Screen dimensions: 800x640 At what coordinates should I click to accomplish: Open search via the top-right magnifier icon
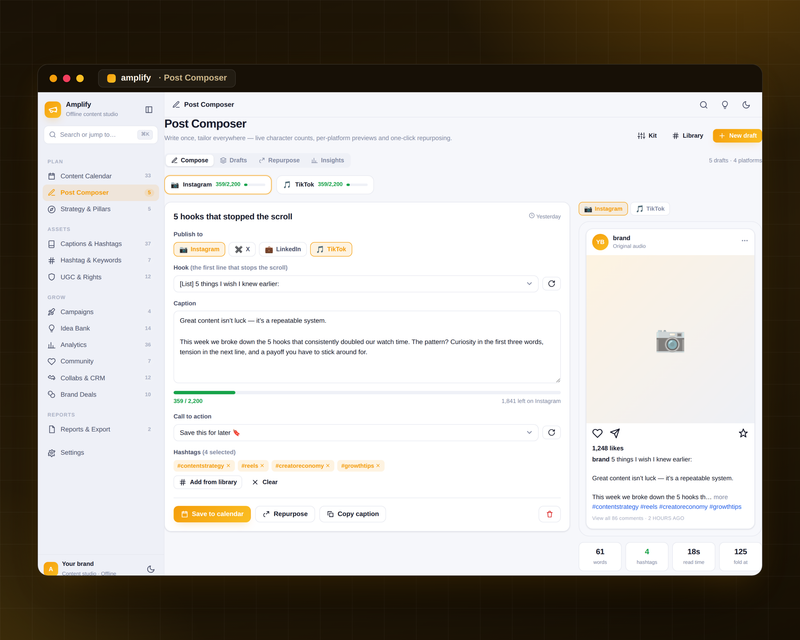pyautogui.click(x=704, y=105)
